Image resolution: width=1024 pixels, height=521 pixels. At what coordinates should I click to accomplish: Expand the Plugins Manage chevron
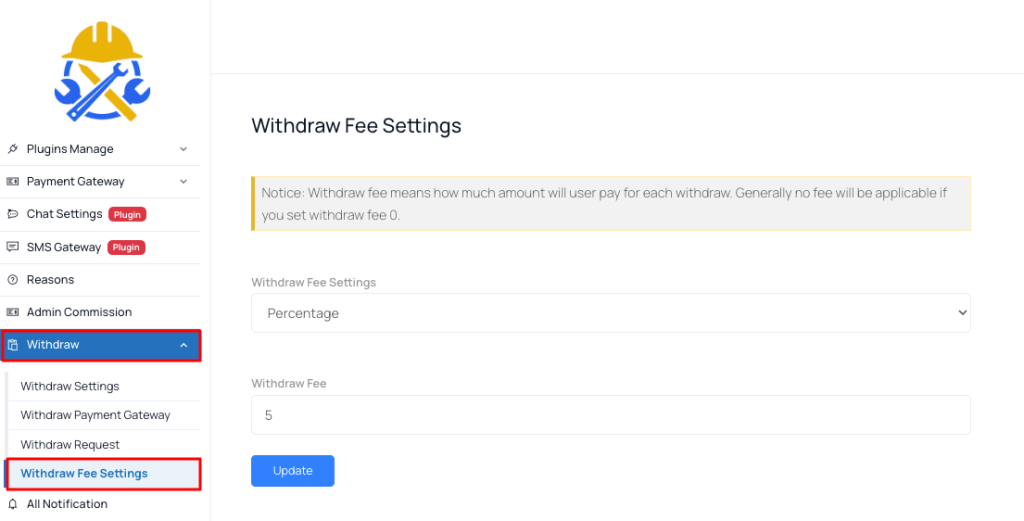[x=184, y=149]
